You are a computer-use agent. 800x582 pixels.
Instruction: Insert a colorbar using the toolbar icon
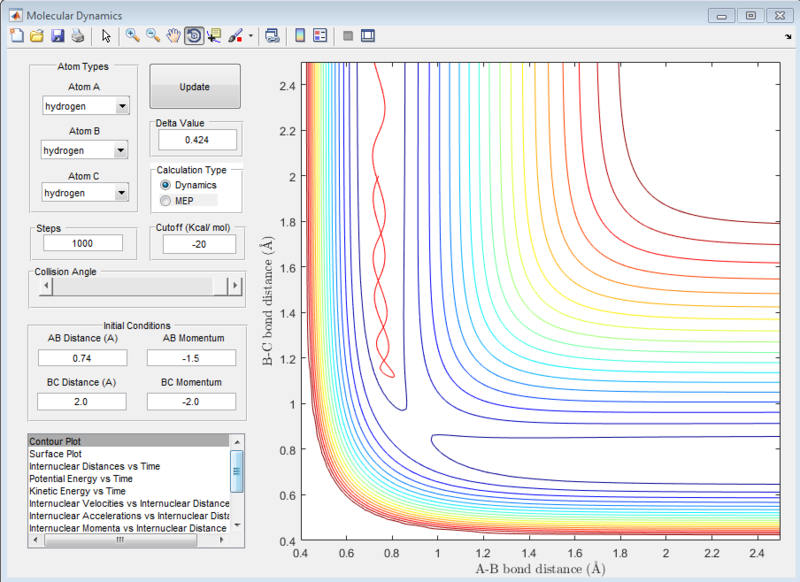point(299,36)
